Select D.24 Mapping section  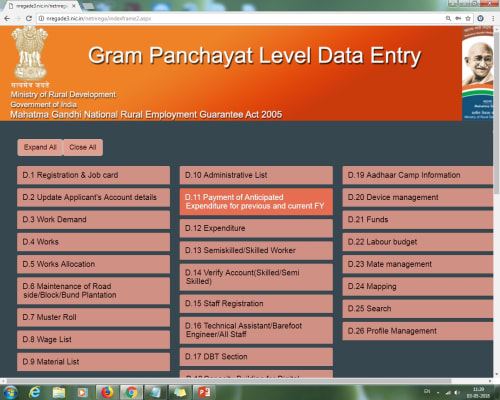point(418,287)
